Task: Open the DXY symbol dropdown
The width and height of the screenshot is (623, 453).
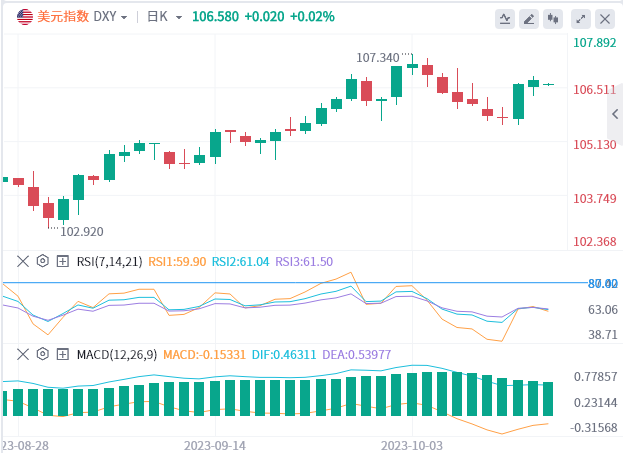Action: (110, 17)
